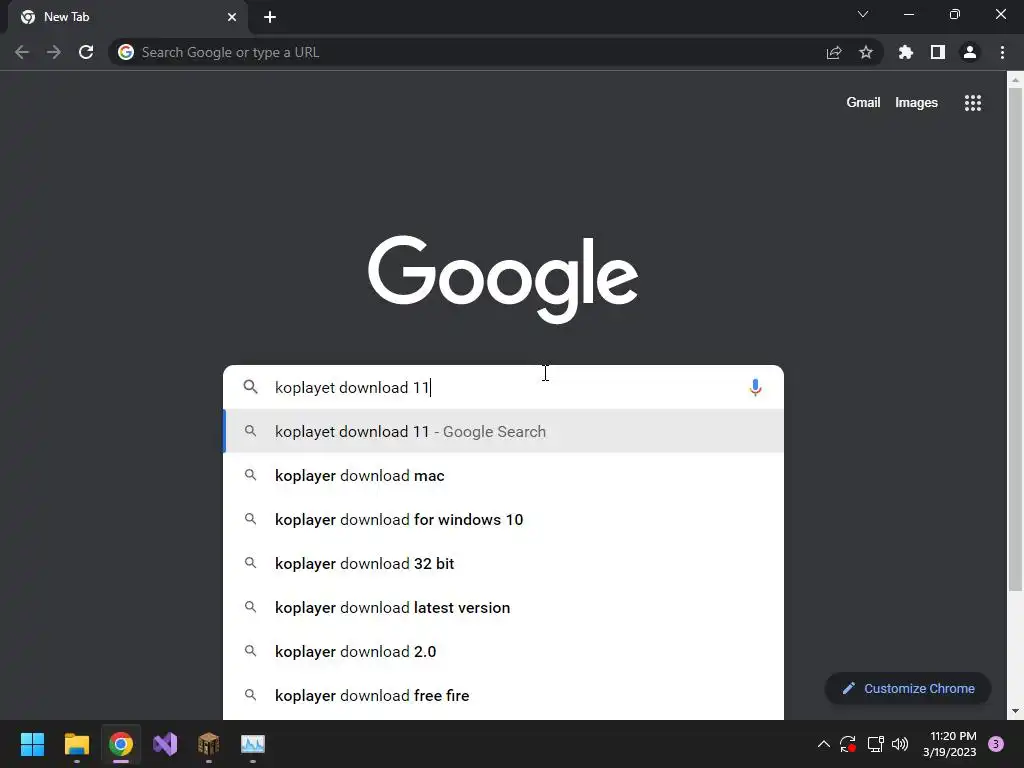Click the Google search text box
The width and height of the screenshot is (1024, 768).
tap(506, 387)
